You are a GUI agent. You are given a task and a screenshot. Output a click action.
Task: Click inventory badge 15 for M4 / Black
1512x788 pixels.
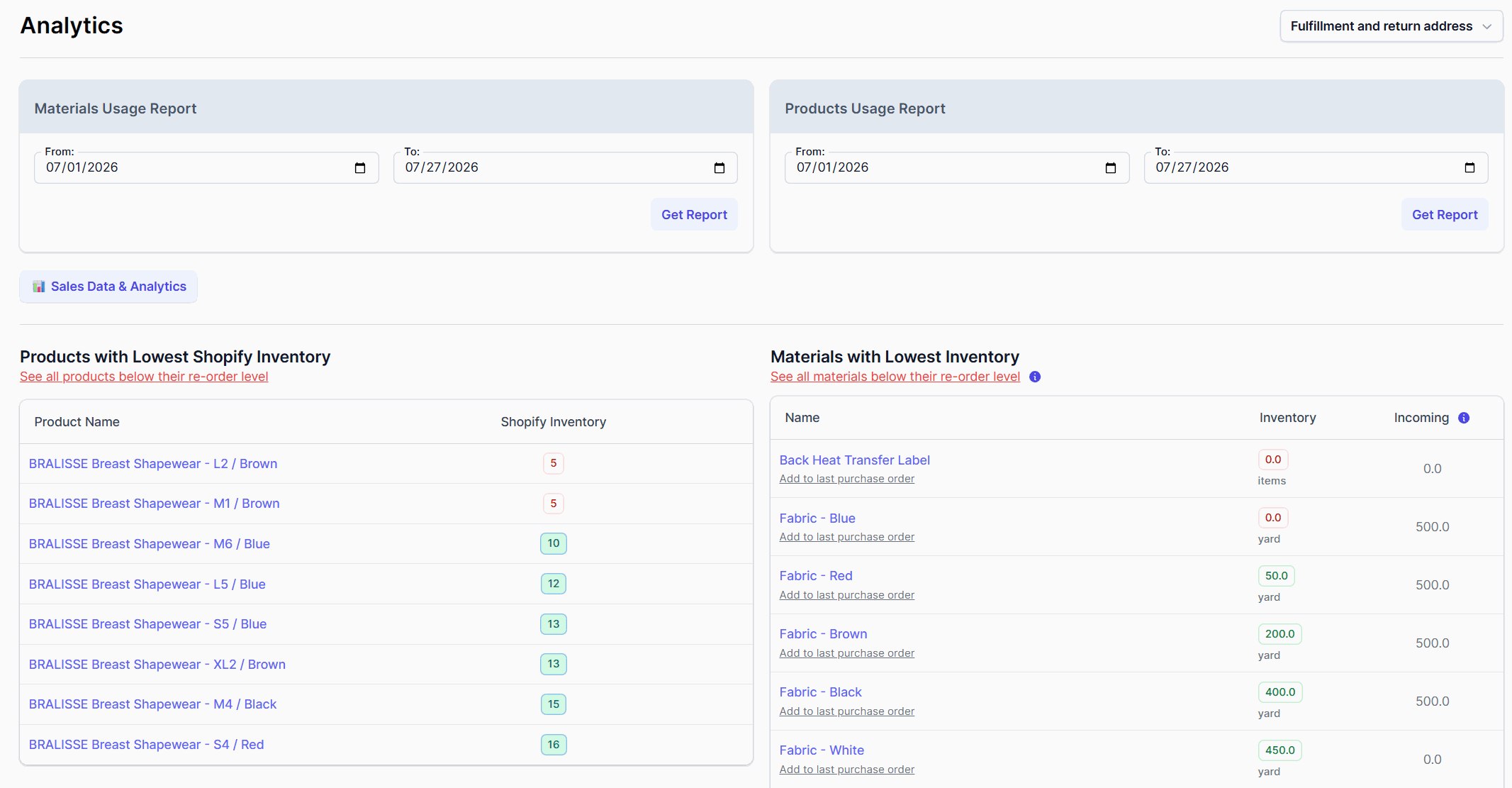click(554, 704)
